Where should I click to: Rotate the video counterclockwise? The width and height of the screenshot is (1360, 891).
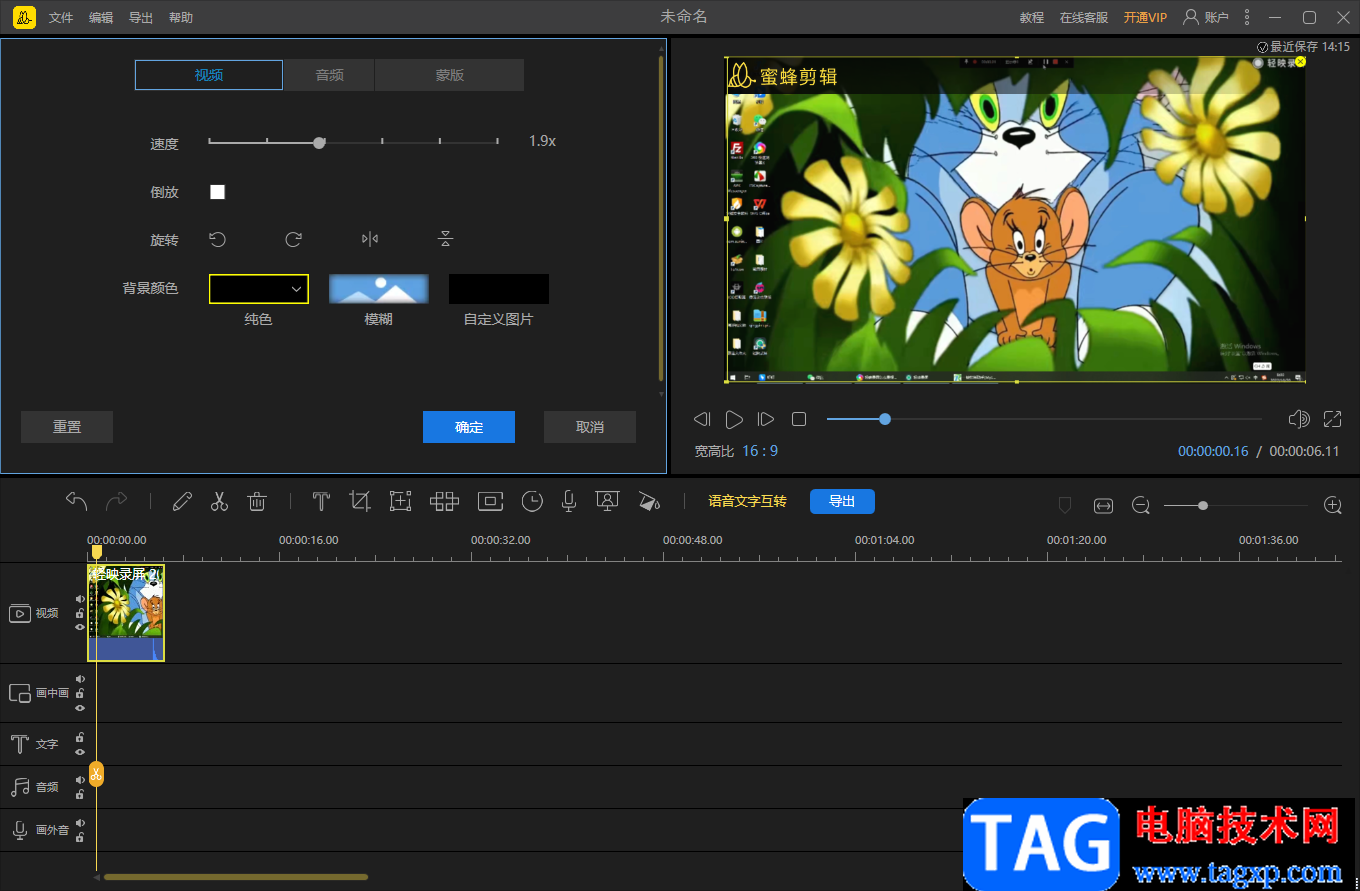(x=217, y=239)
